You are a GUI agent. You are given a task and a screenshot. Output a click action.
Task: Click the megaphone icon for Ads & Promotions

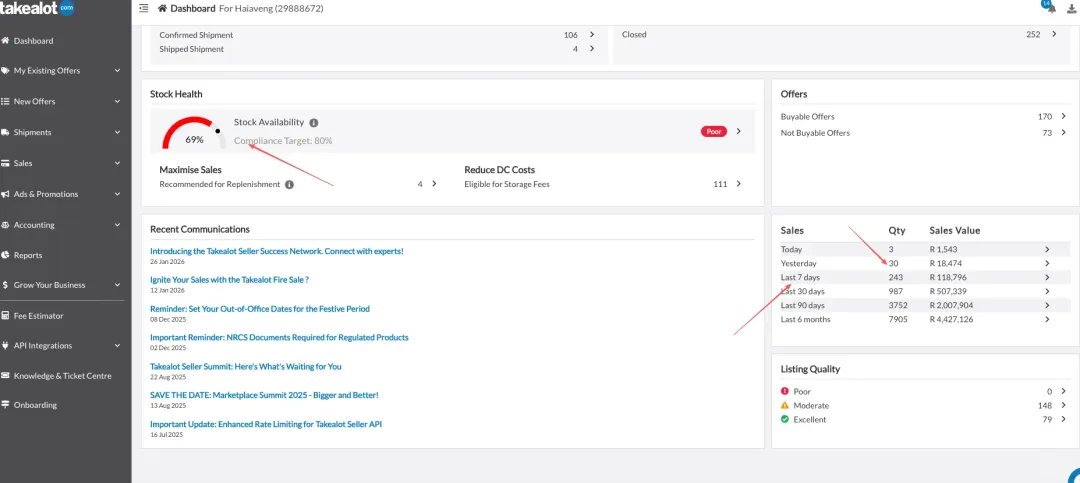click(6, 194)
